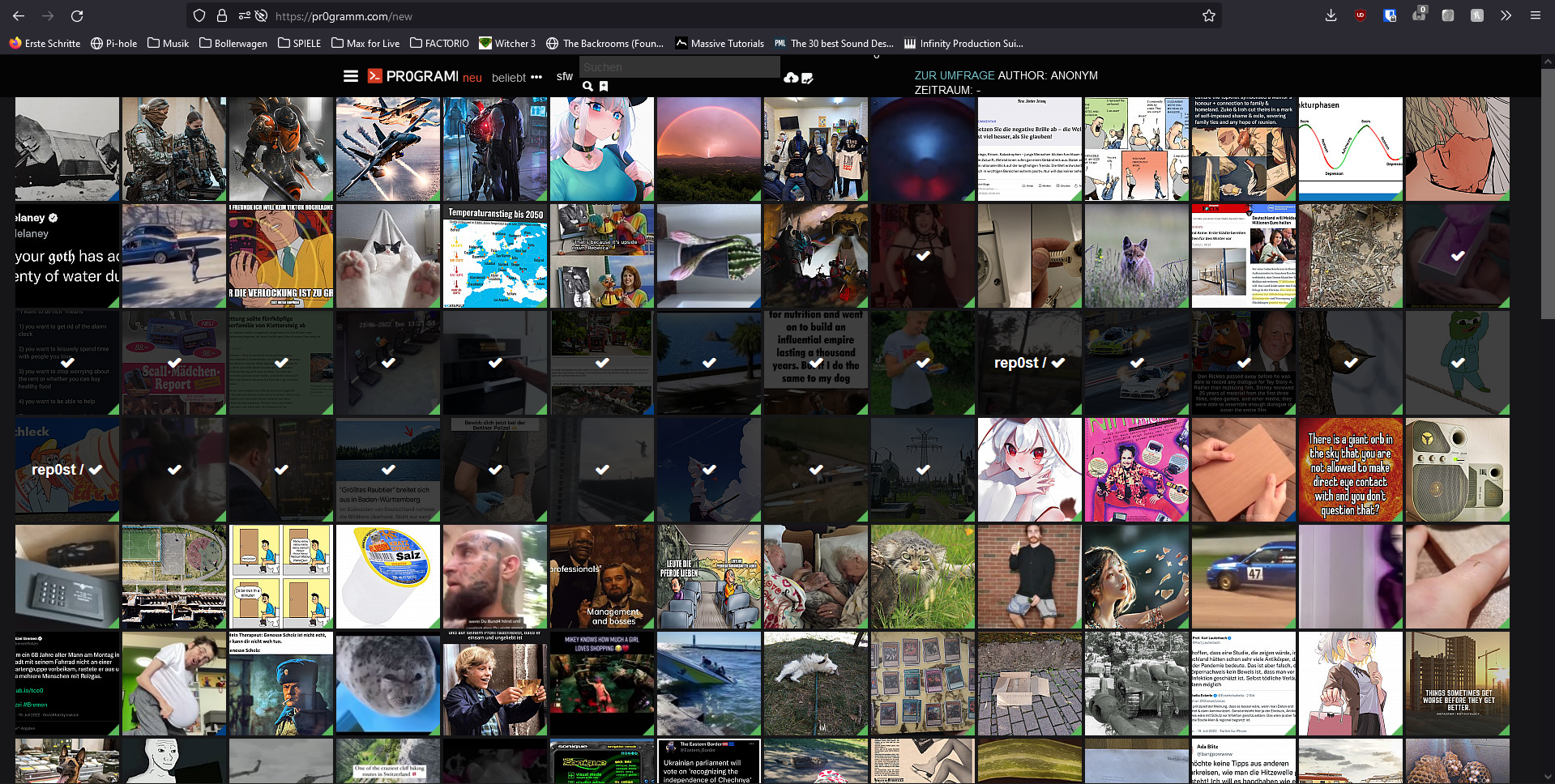Bookmark this page with the star icon
The height and width of the screenshot is (784, 1555).
(1209, 15)
